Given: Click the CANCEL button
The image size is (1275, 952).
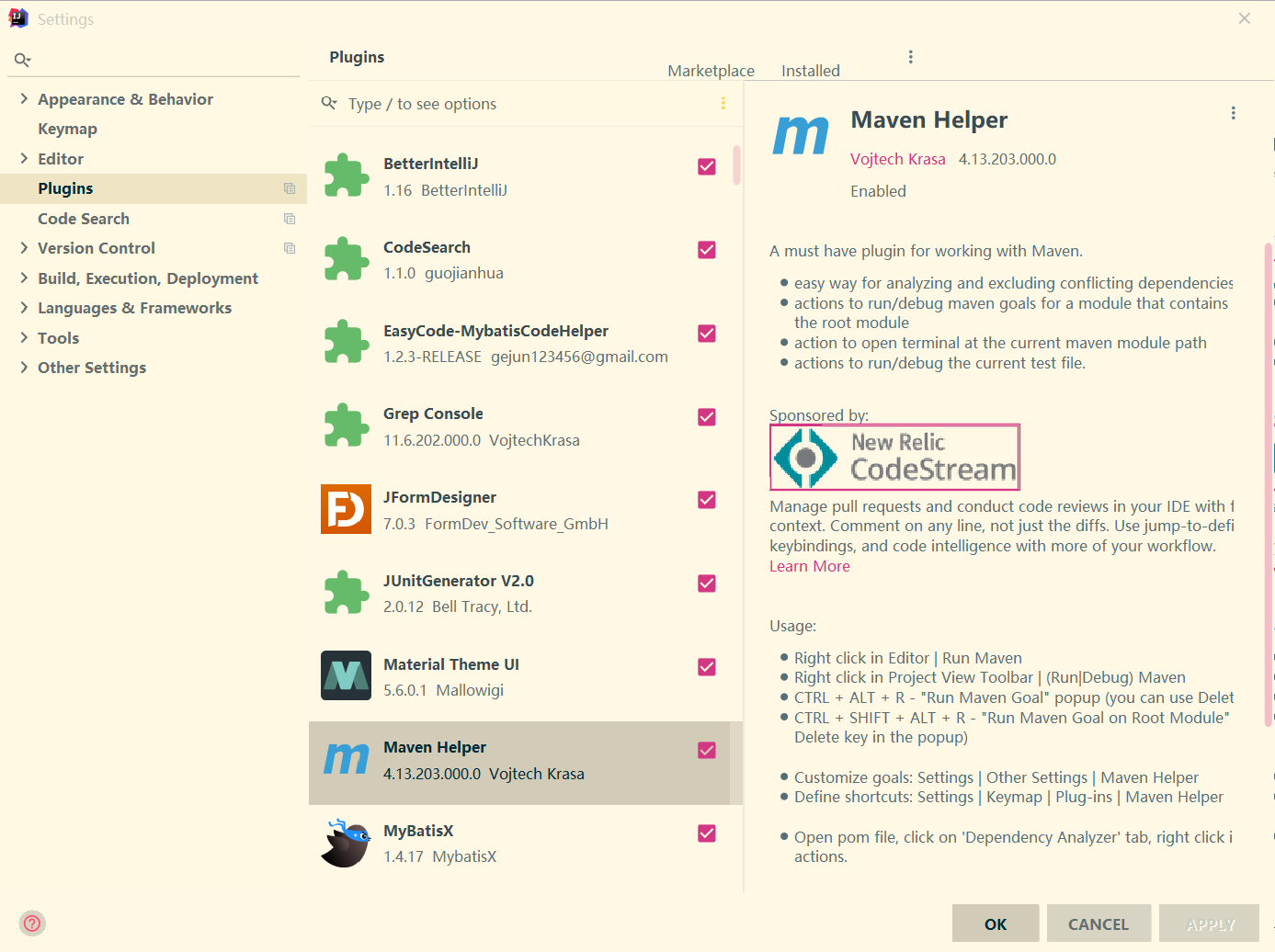Looking at the screenshot, I should [x=1099, y=924].
